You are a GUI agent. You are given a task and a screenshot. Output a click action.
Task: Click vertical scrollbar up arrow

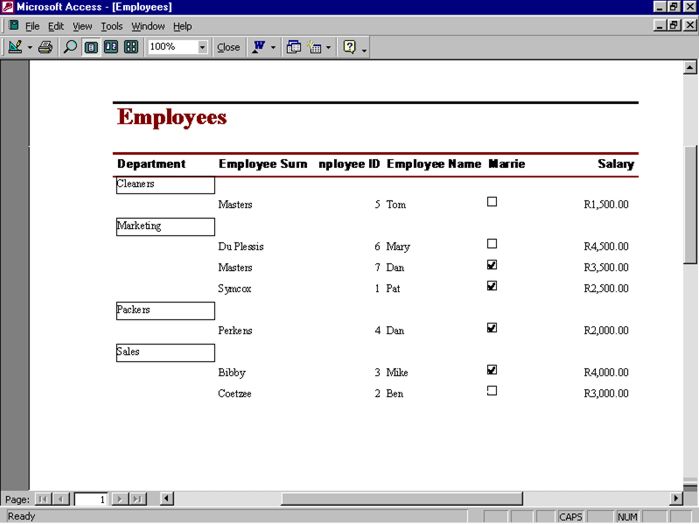[690, 68]
